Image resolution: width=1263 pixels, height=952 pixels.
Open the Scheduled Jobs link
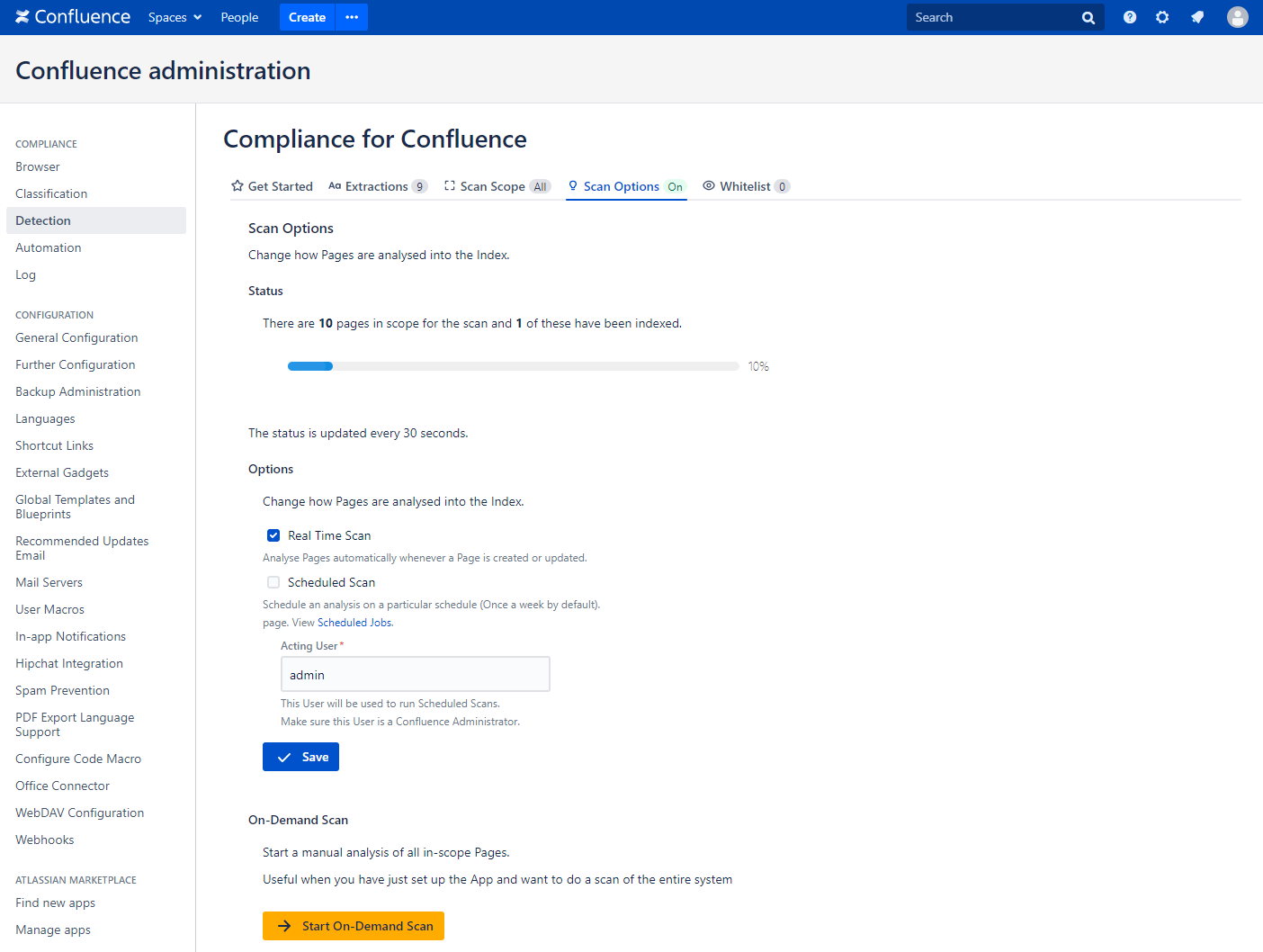pyautogui.click(x=354, y=623)
